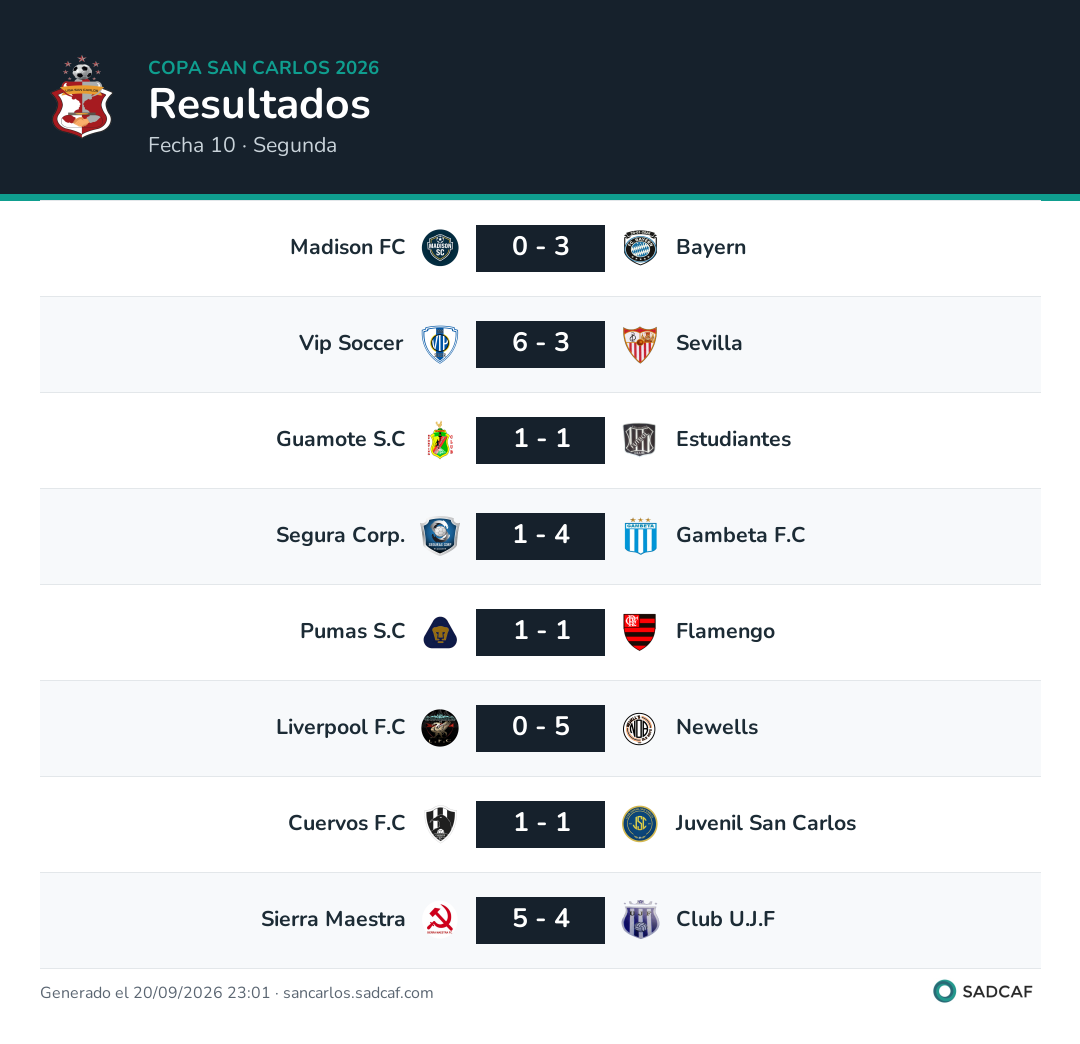Click the Bayern team crest

(641, 248)
